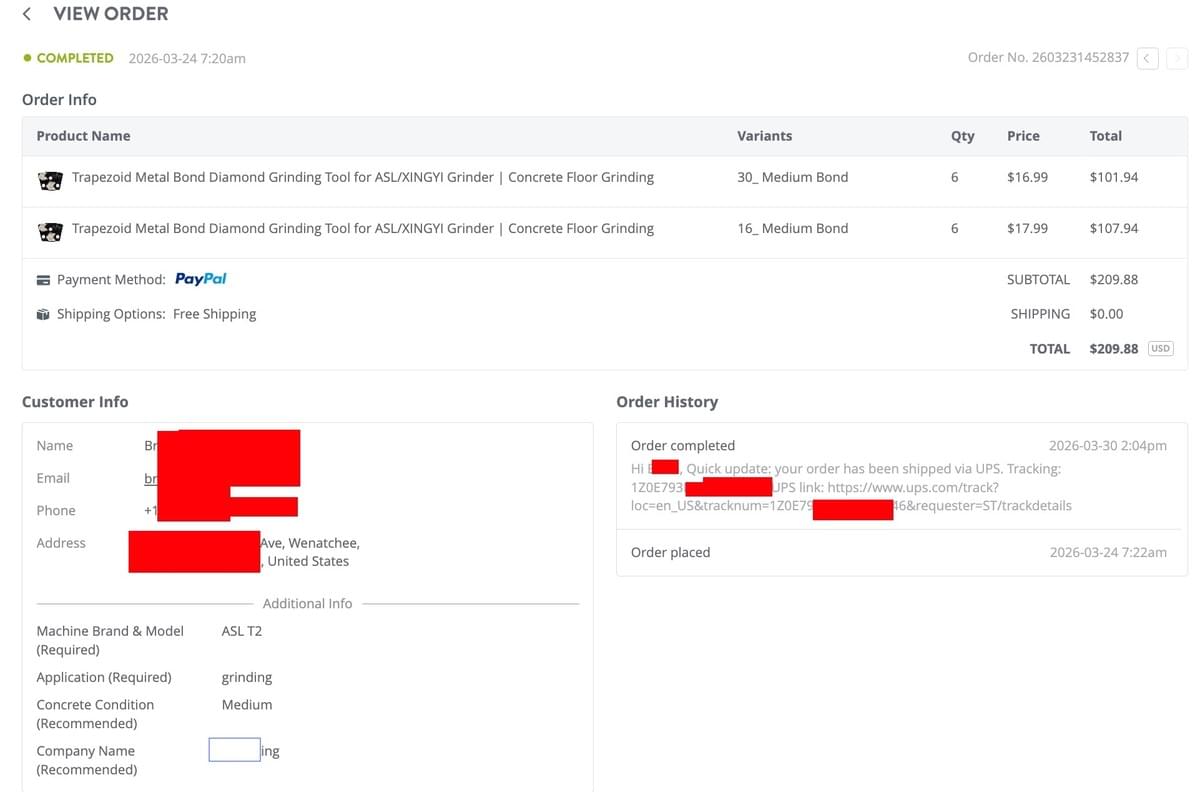Click the 2026-03-24 7:22am timestamp
Screen dimensions: 1200x792
[1108, 552]
